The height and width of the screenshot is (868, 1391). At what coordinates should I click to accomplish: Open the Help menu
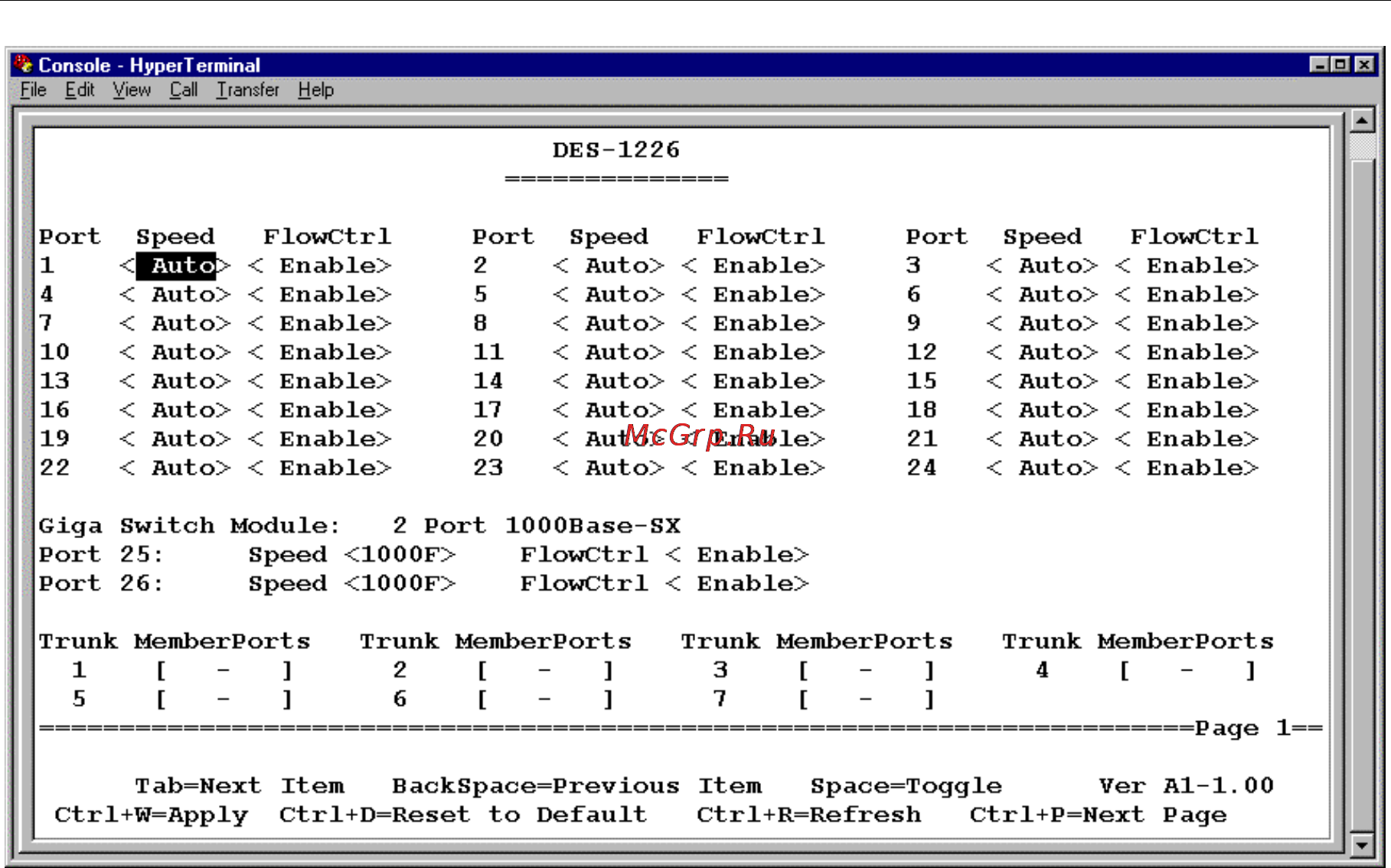[x=315, y=90]
